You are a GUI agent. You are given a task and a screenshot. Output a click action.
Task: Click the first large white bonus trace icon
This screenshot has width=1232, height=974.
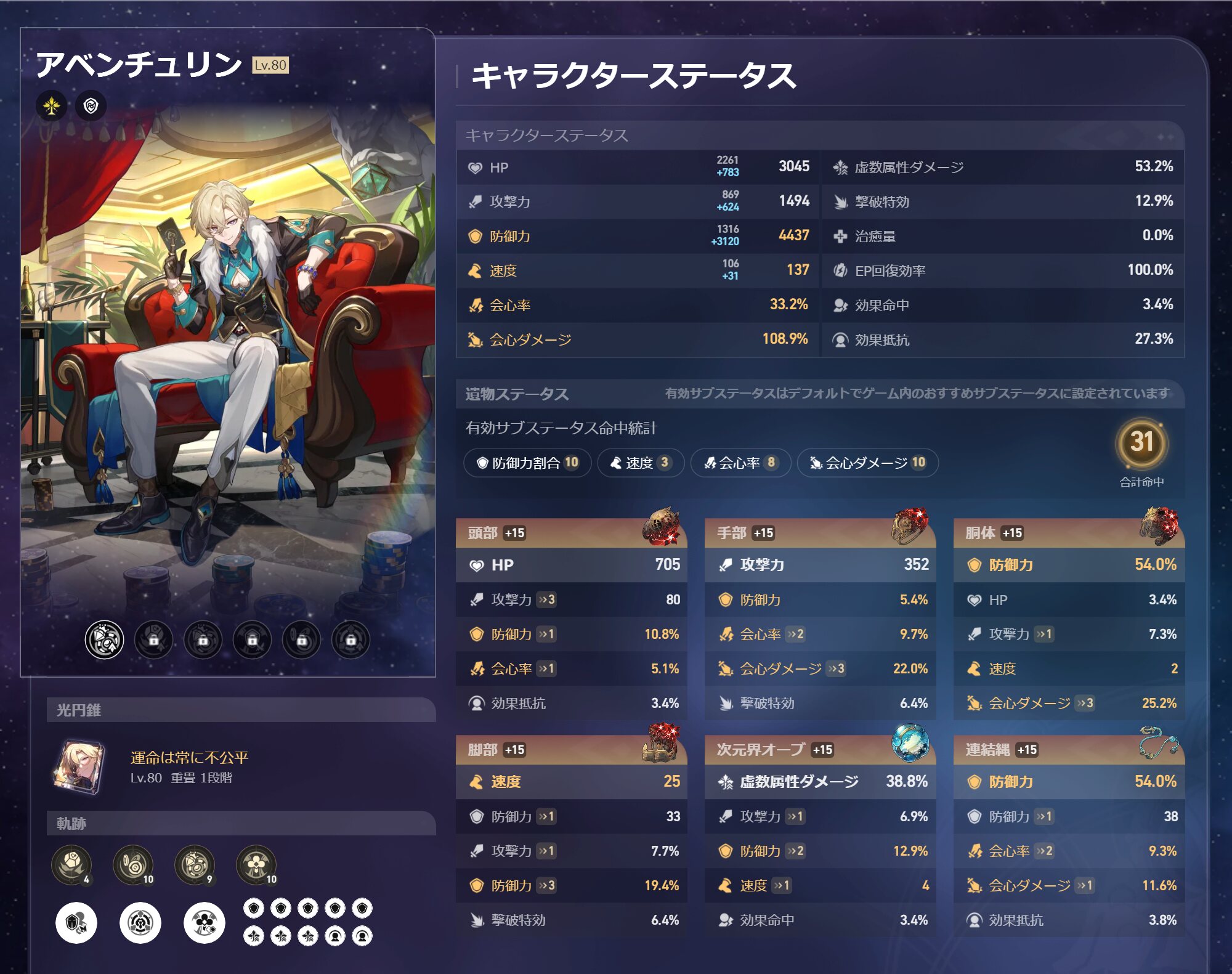76,922
